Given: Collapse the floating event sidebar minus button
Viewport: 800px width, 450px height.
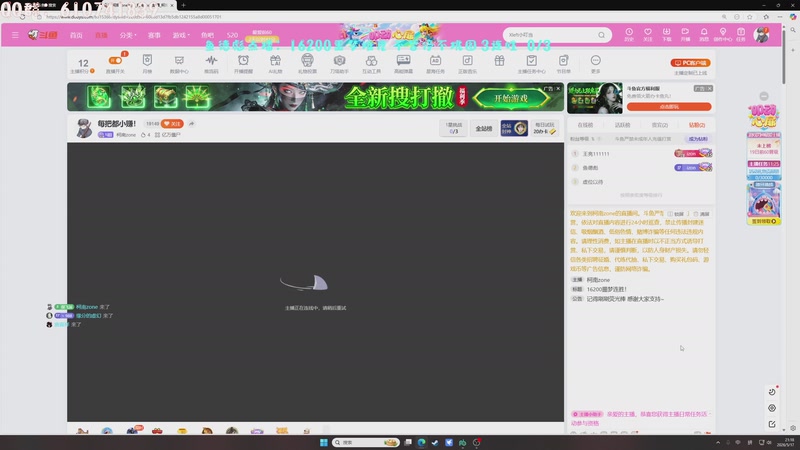Looking at the screenshot, I should [x=764, y=96].
